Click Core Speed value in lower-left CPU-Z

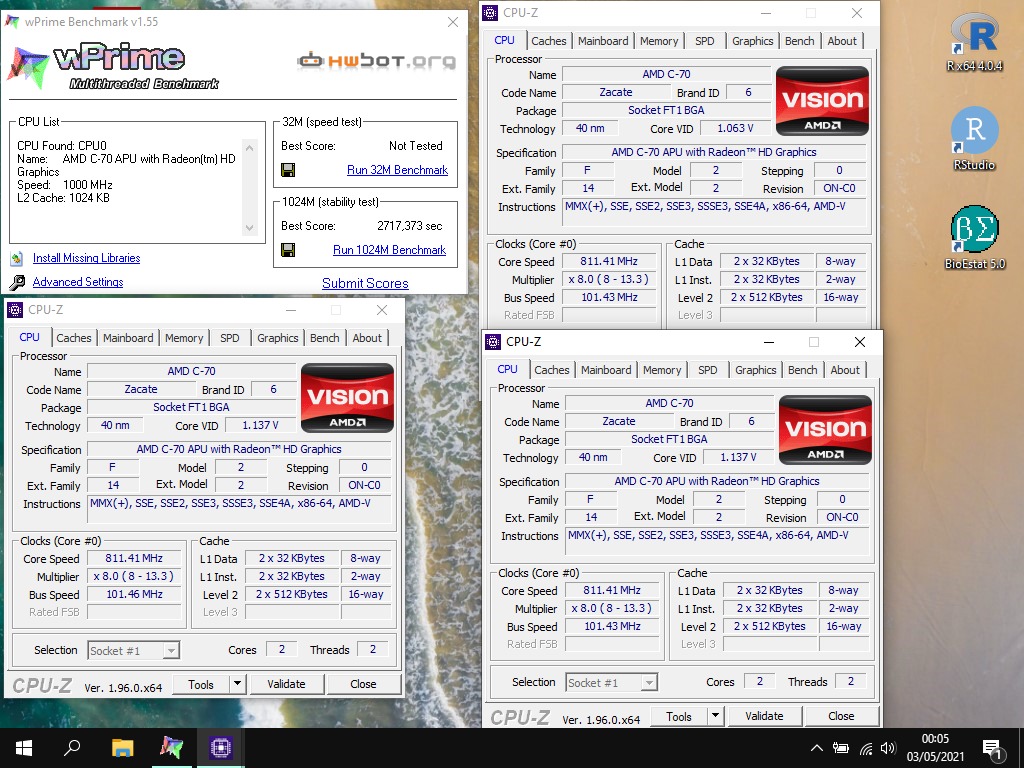(x=134, y=558)
